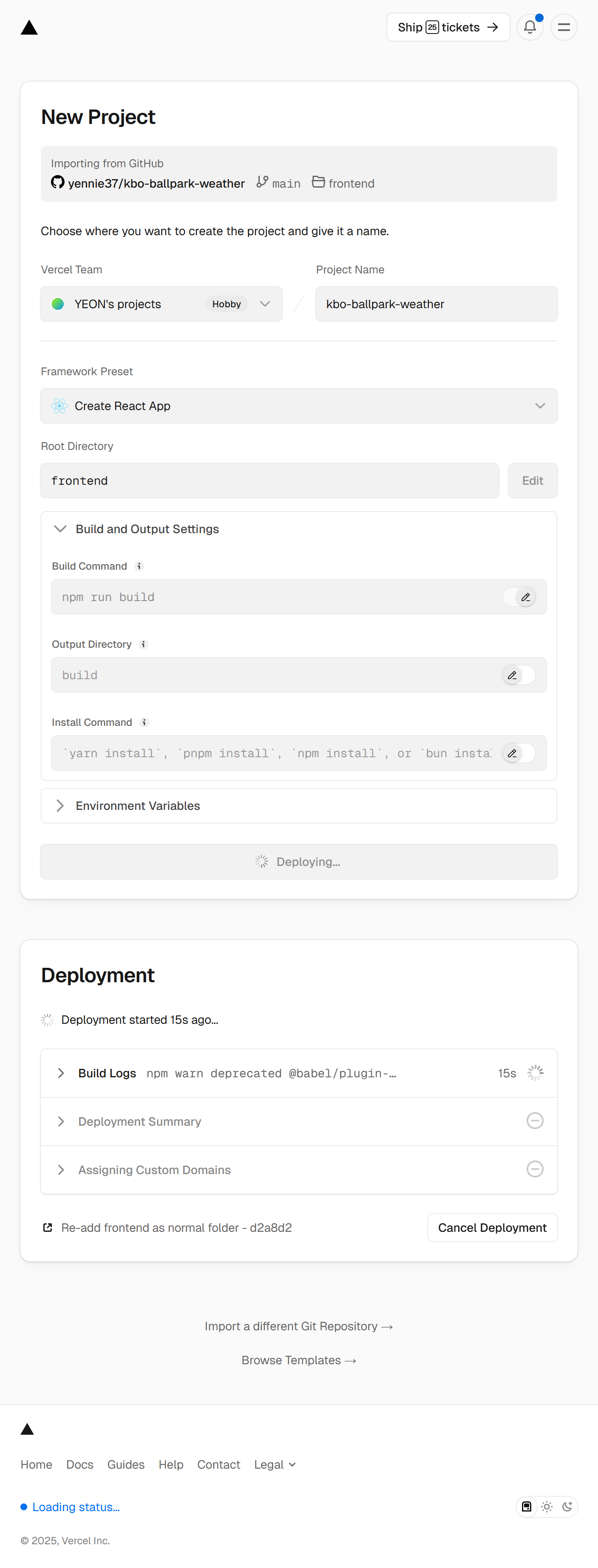Open the Vercel Team dropdown YEON's projects
This screenshot has height=1568, width=598.
(161, 304)
